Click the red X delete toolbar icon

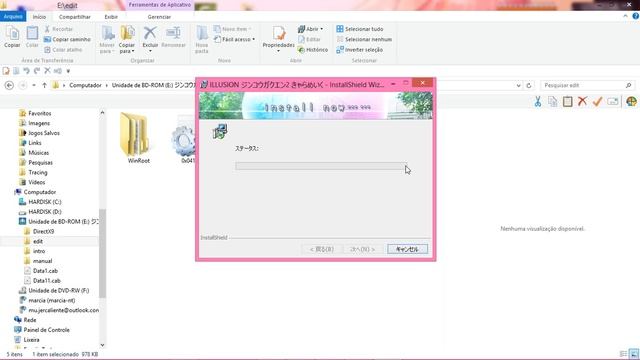(x=582, y=102)
